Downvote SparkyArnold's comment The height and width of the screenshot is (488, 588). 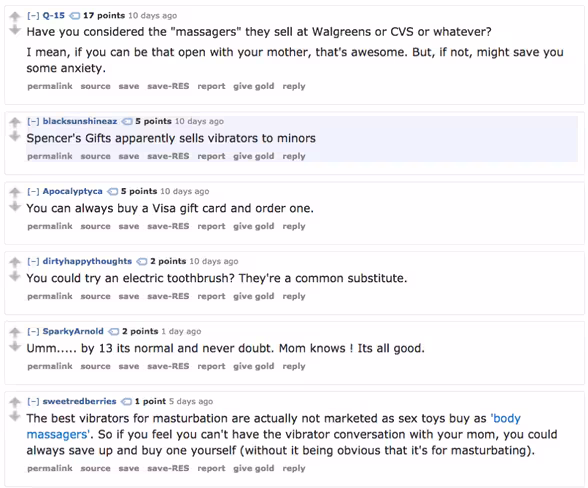coord(15,346)
